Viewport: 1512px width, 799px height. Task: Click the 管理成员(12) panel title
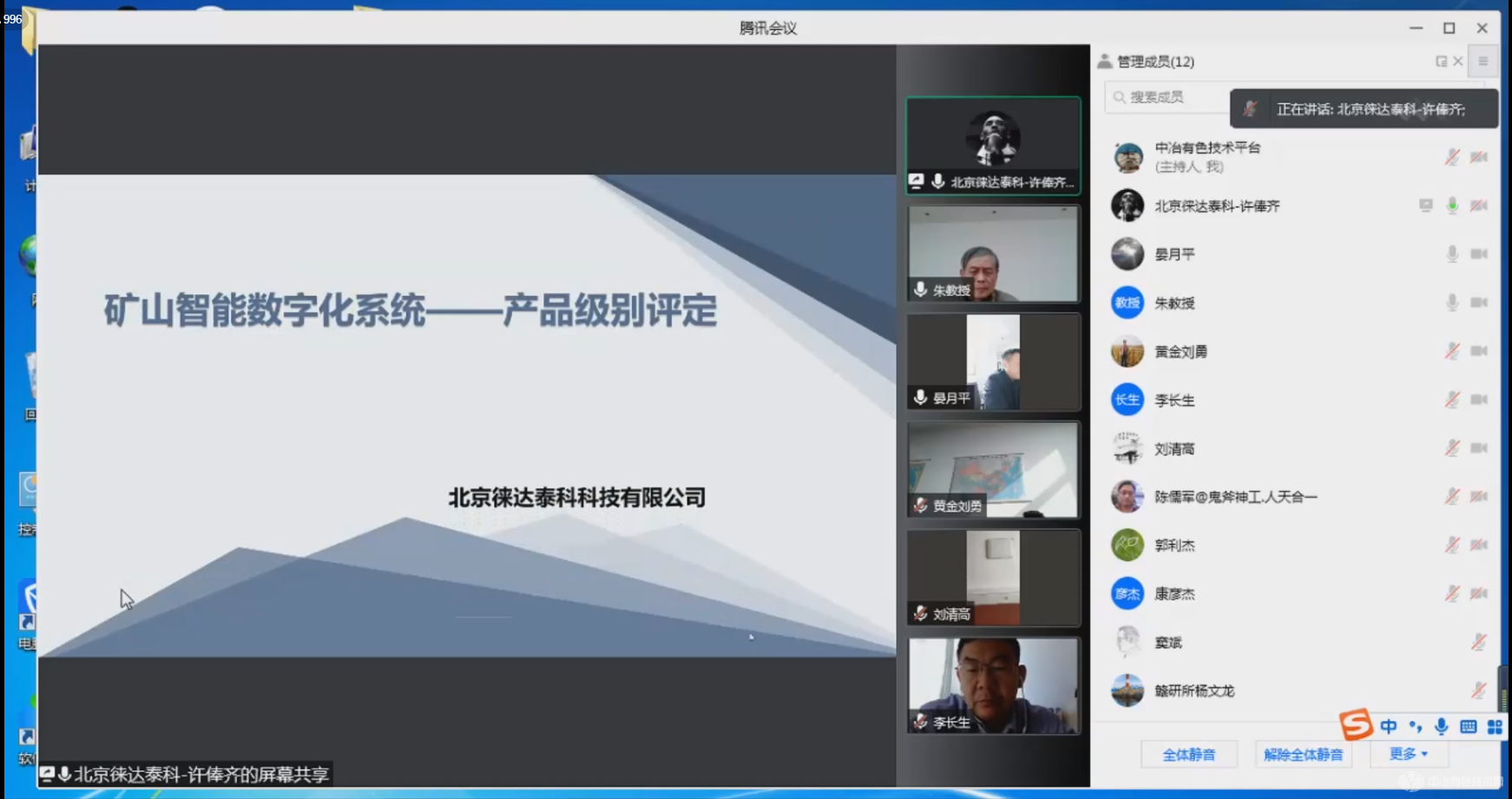pyautogui.click(x=1155, y=62)
